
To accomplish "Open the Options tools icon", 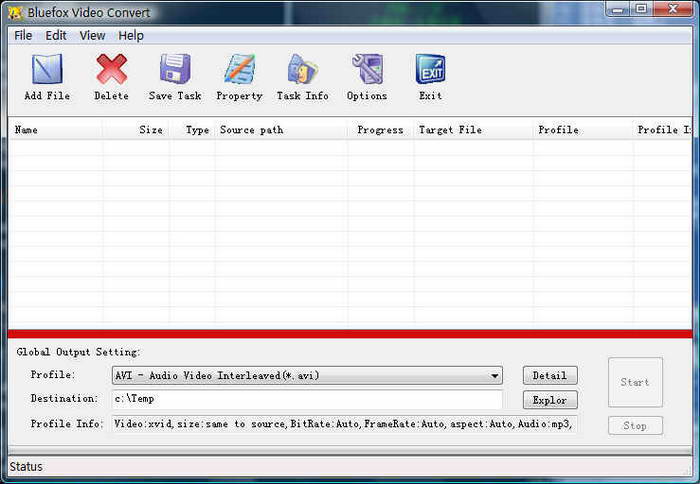I will (367, 69).
